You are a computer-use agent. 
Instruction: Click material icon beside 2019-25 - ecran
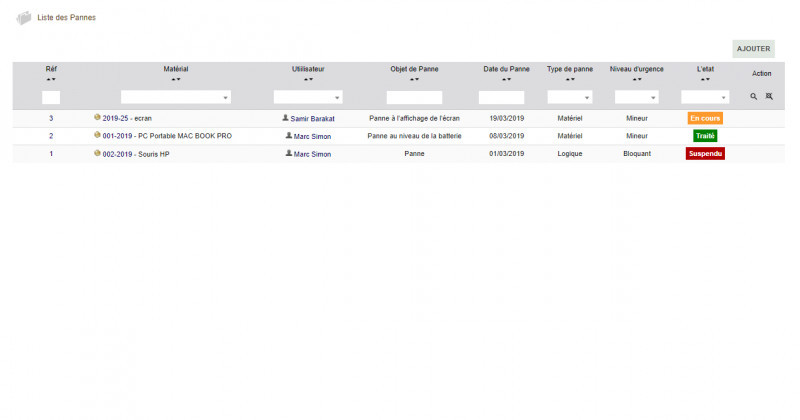97,118
